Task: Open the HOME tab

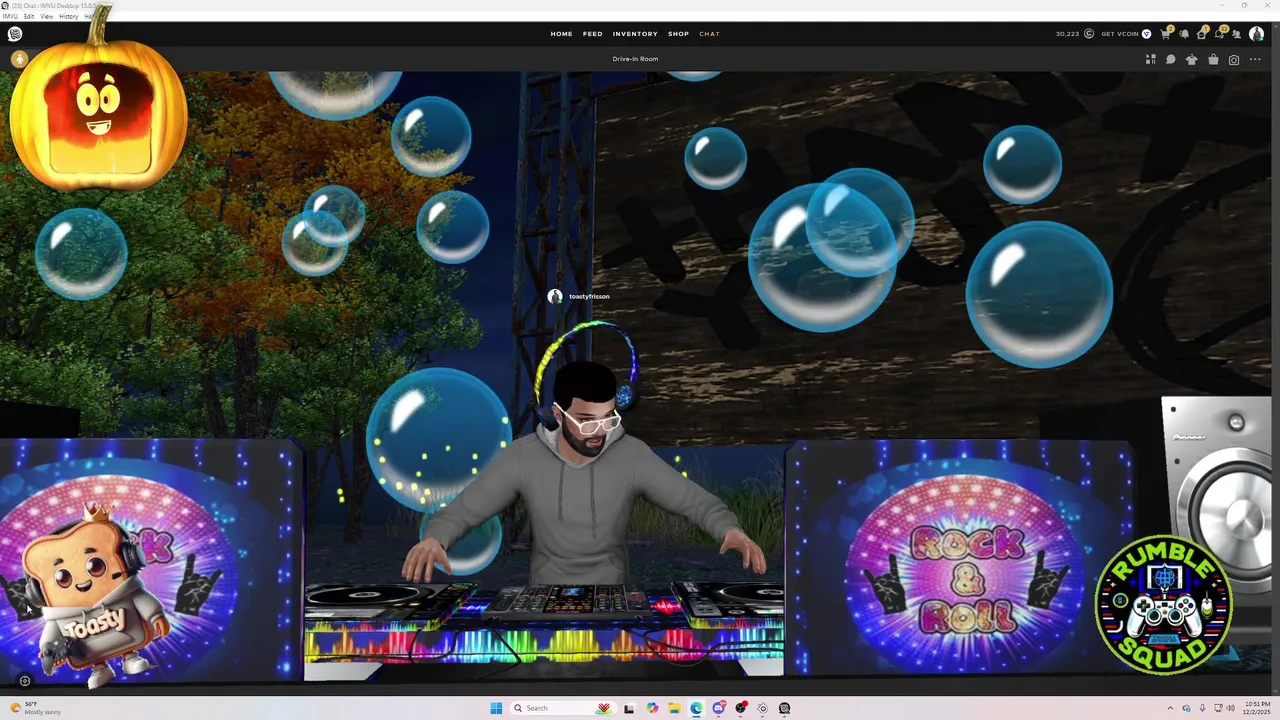Action: 561,34
